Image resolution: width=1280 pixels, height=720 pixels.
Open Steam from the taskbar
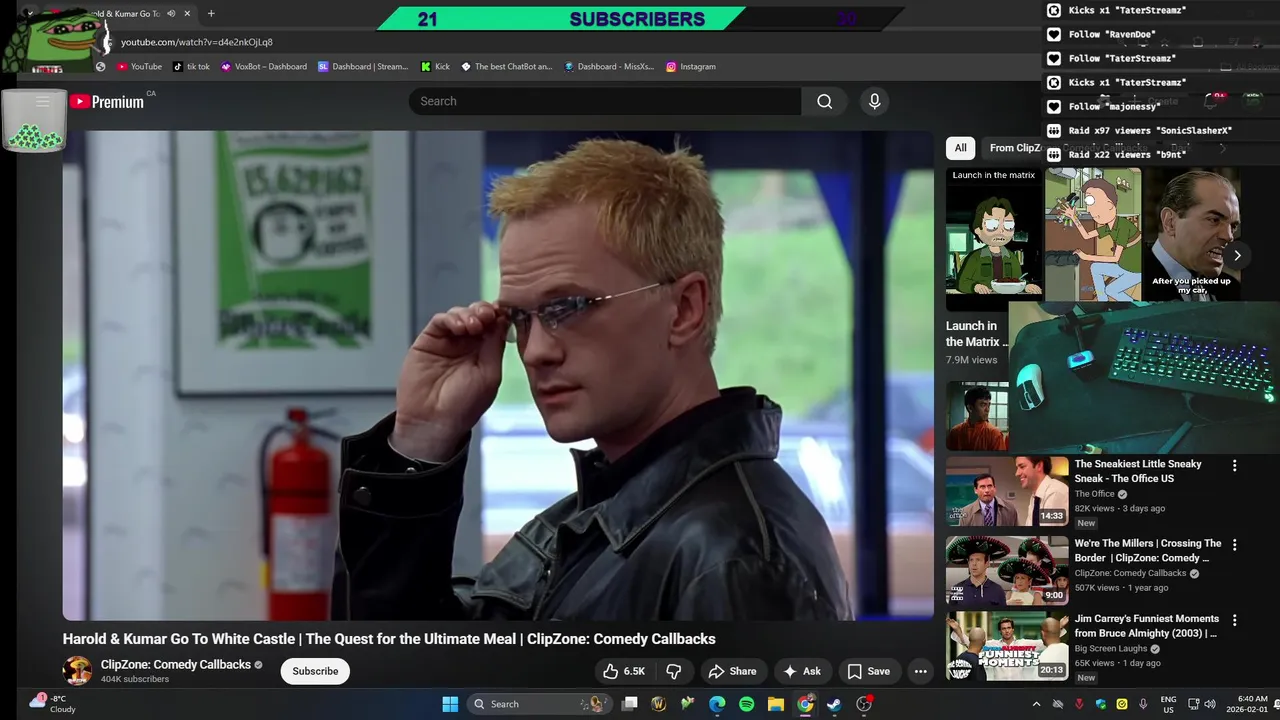click(834, 704)
